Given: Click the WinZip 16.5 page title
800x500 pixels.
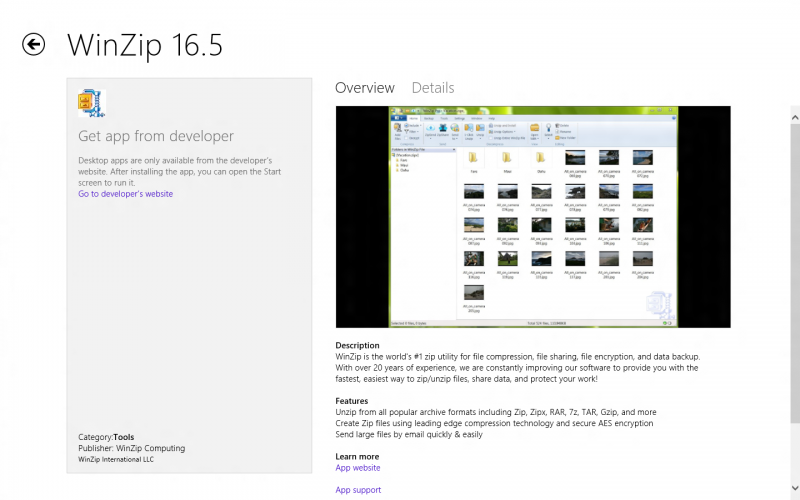Looking at the screenshot, I should pos(145,45).
